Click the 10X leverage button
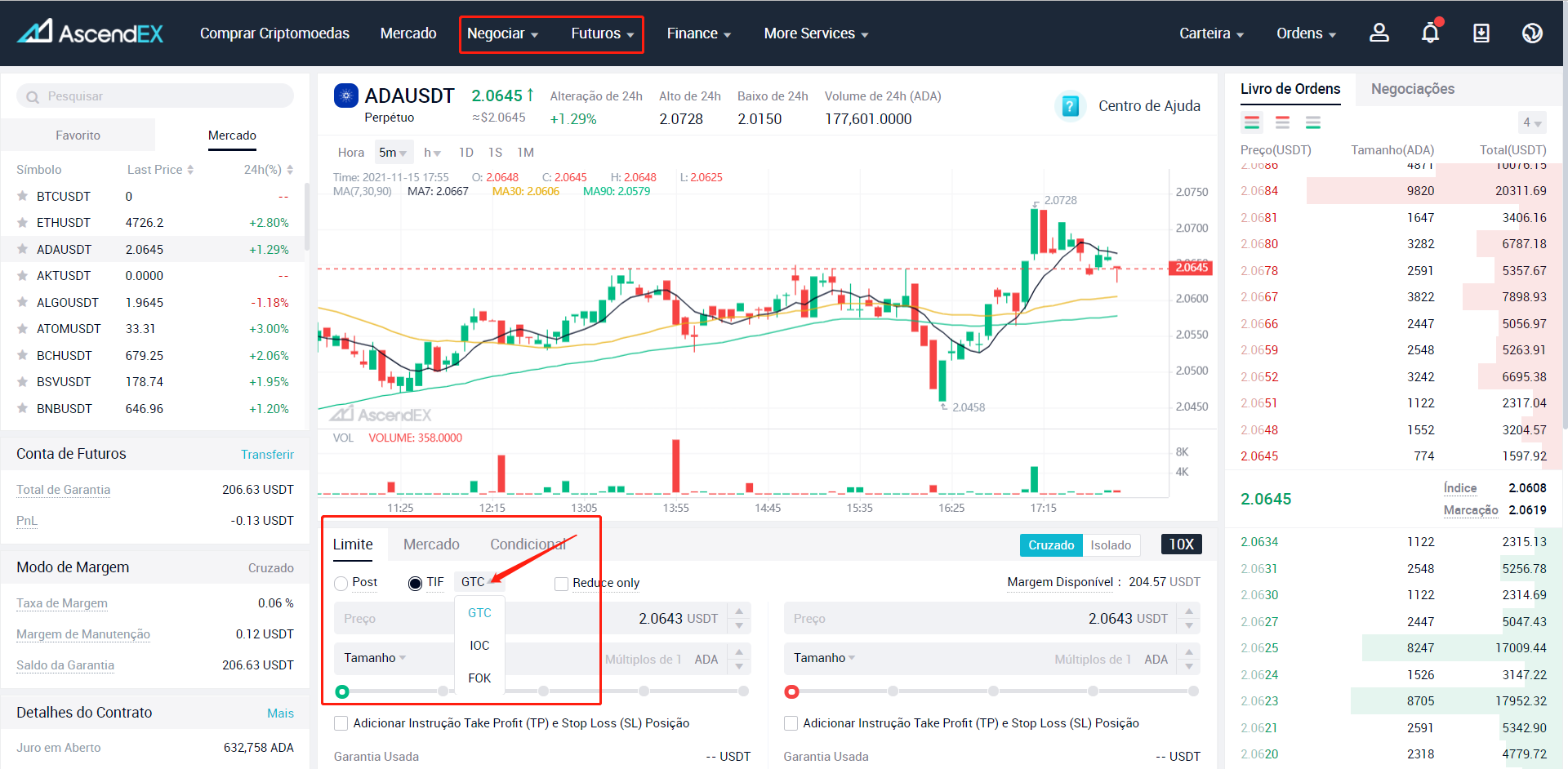Screen dimensions: 1568x769 pos(1181,545)
